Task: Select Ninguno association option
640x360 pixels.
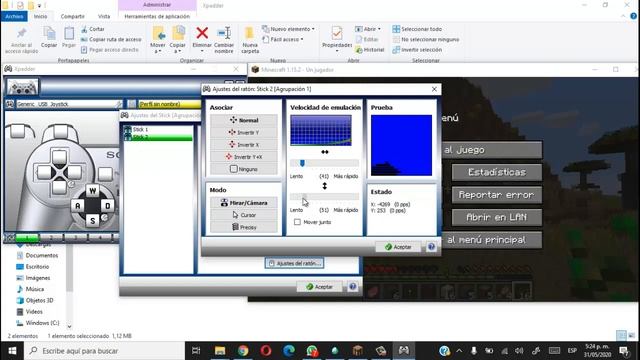Action: tap(244, 169)
